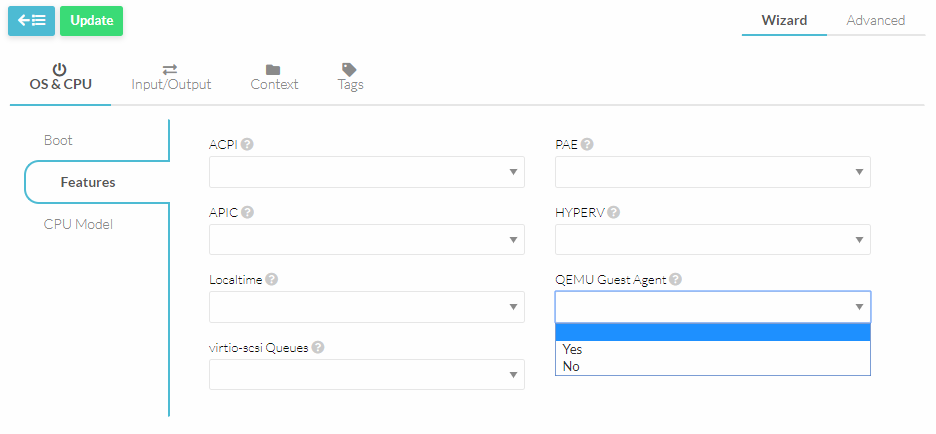
Task: Click the virtio-scsi Queues help icon
Action: coord(317,347)
